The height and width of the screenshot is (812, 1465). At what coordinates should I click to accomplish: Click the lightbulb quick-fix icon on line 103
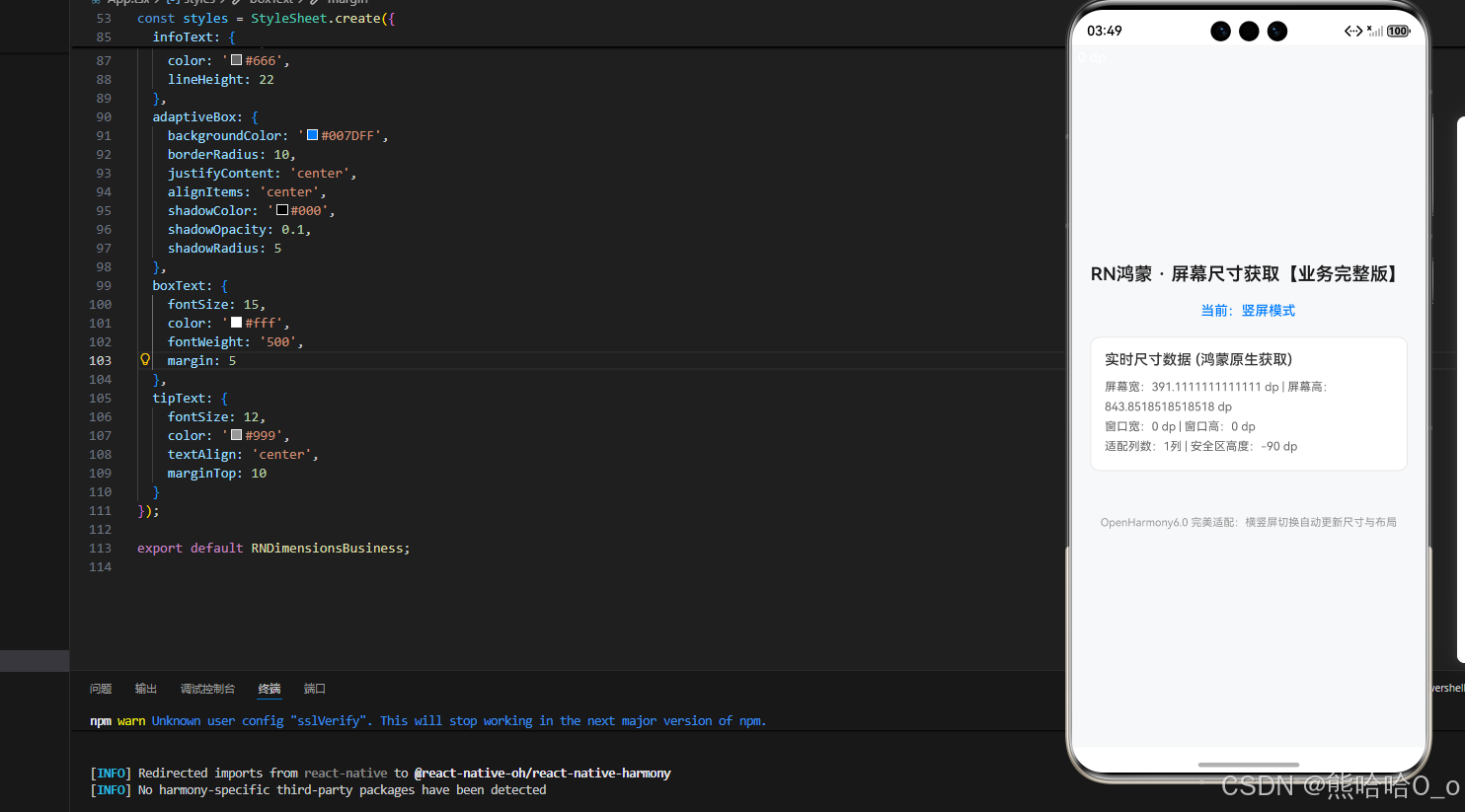[x=145, y=360]
